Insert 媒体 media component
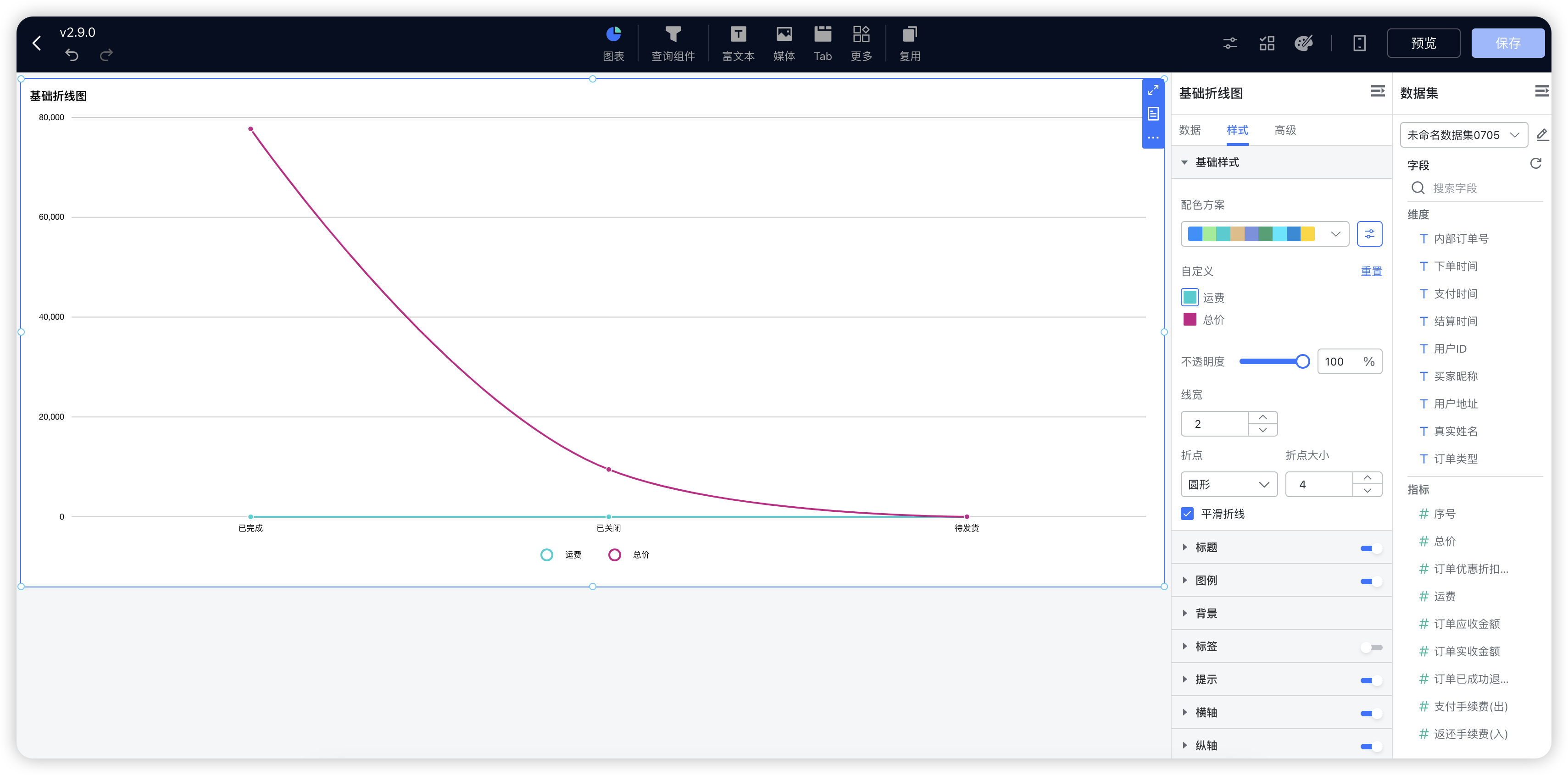Viewport: 1568px width, 775px height. tap(784, 44)
